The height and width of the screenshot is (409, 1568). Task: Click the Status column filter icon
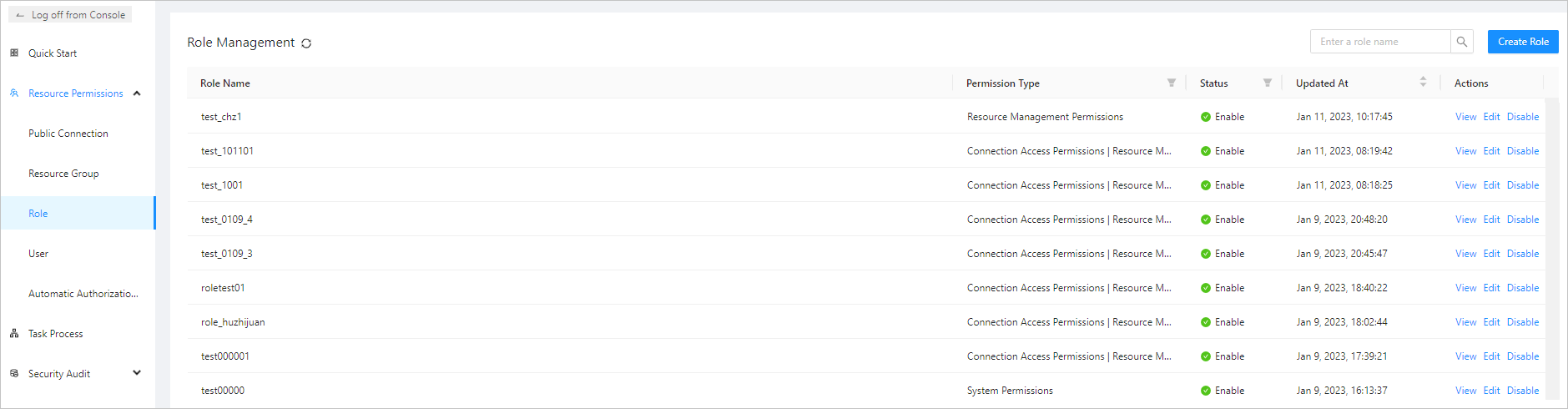point(1267,83)
